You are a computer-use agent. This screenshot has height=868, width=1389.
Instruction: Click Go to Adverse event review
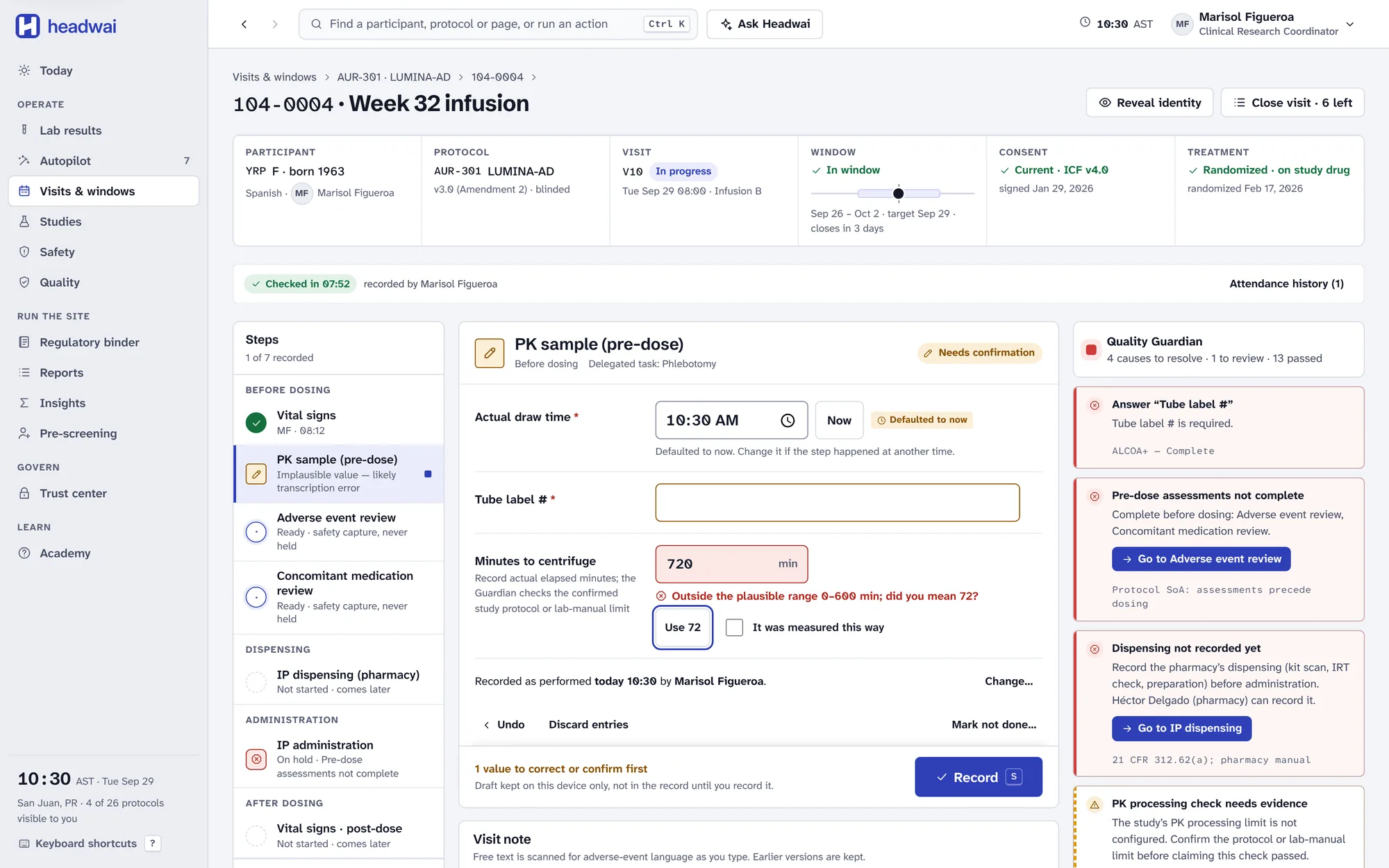[x=1201, y=560]
